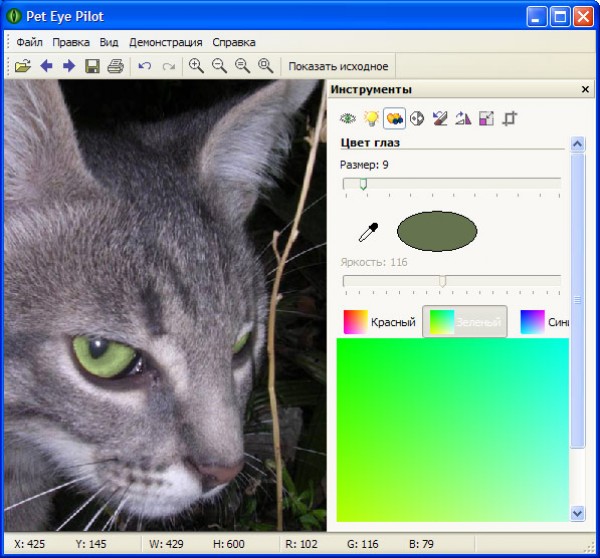Print the photo using the printer icon
Image resolution: width=600 pixels, height=558 pixels.
coord(115,66)
